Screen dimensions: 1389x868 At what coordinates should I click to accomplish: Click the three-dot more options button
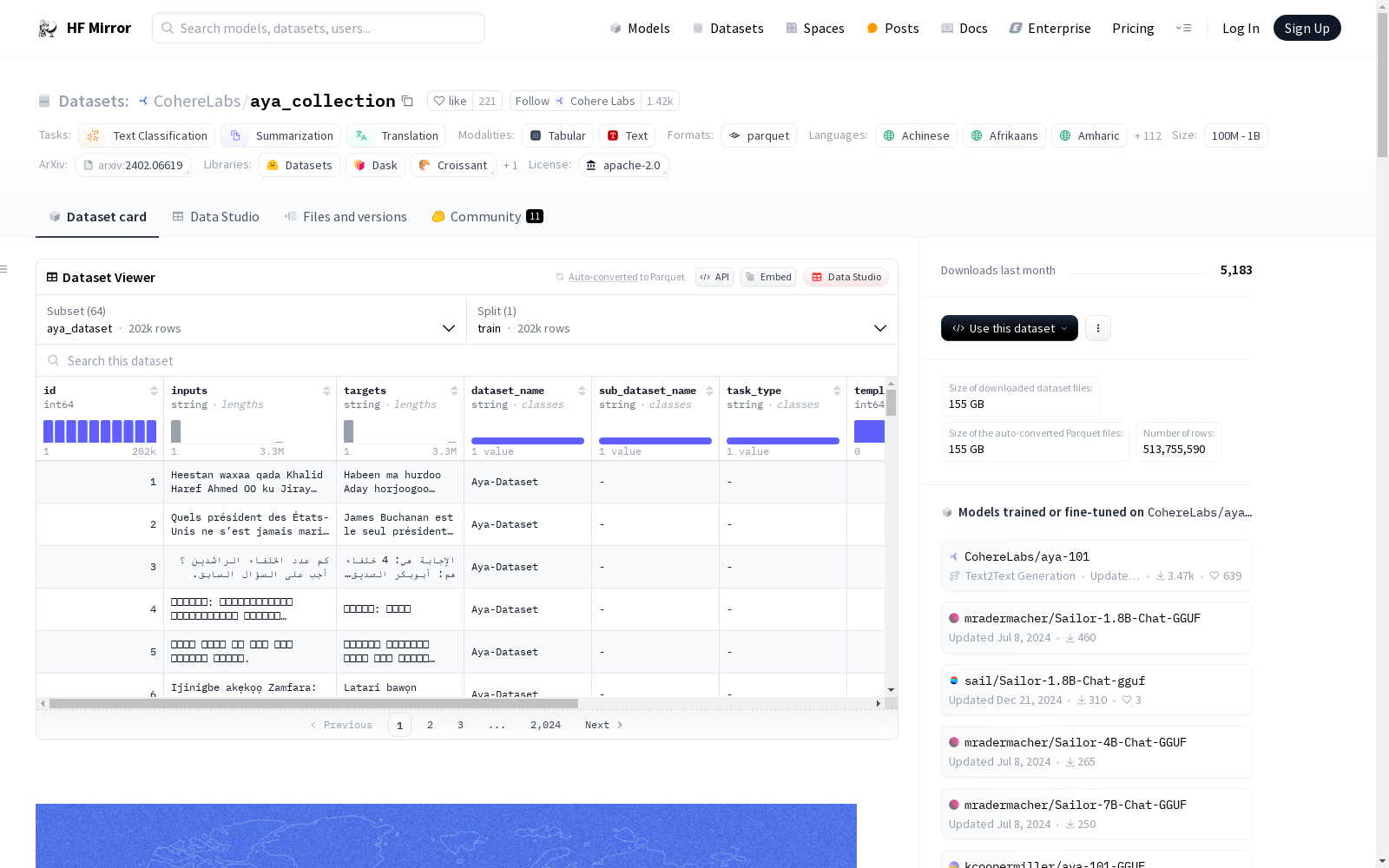tap(1098, 328)
